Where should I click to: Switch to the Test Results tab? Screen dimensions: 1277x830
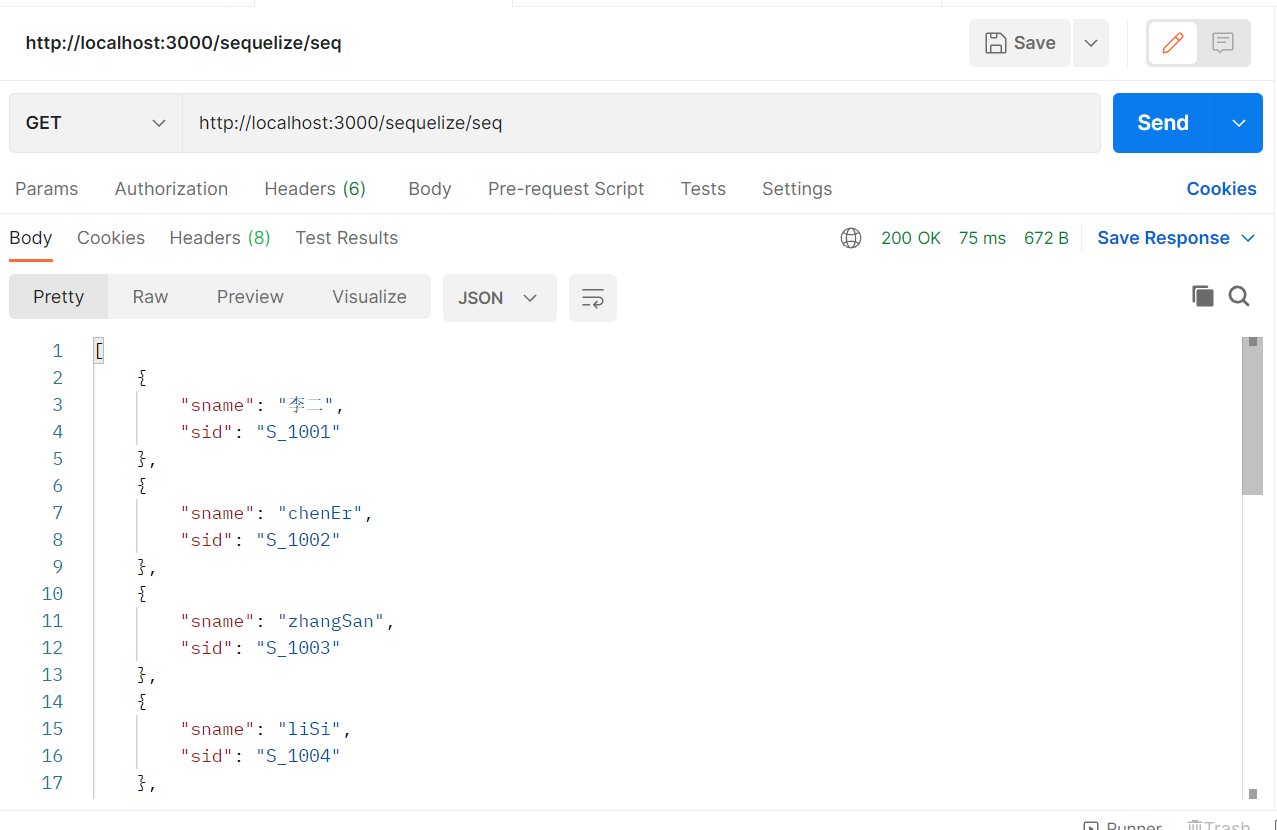coord(347,238)
